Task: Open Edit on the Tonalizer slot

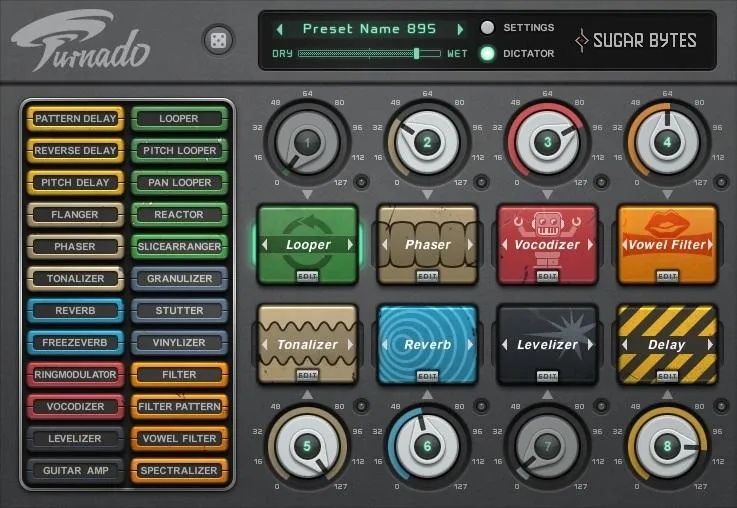Action: [307, 375]
